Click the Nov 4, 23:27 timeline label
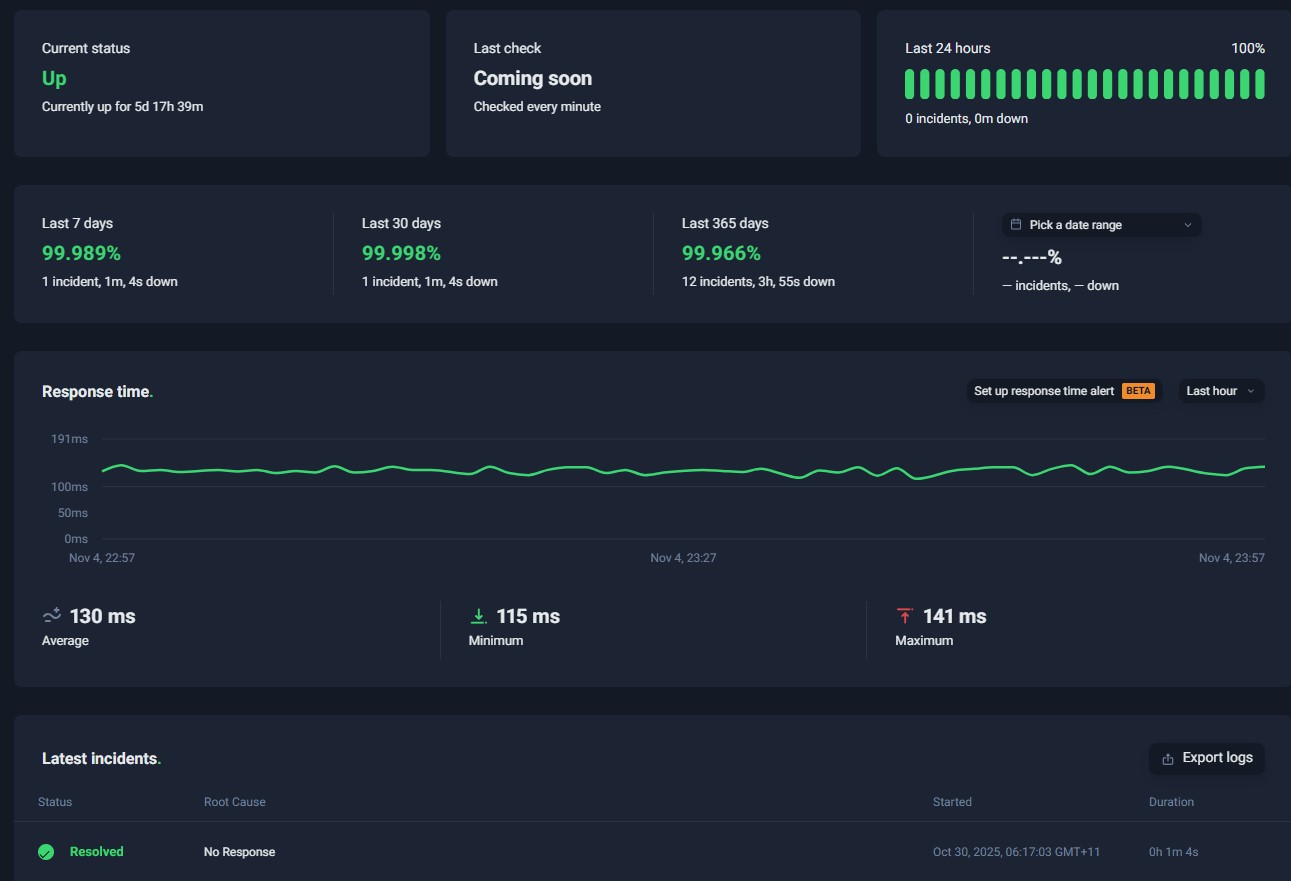1291x881 pixels. click(x=683, y=558)
